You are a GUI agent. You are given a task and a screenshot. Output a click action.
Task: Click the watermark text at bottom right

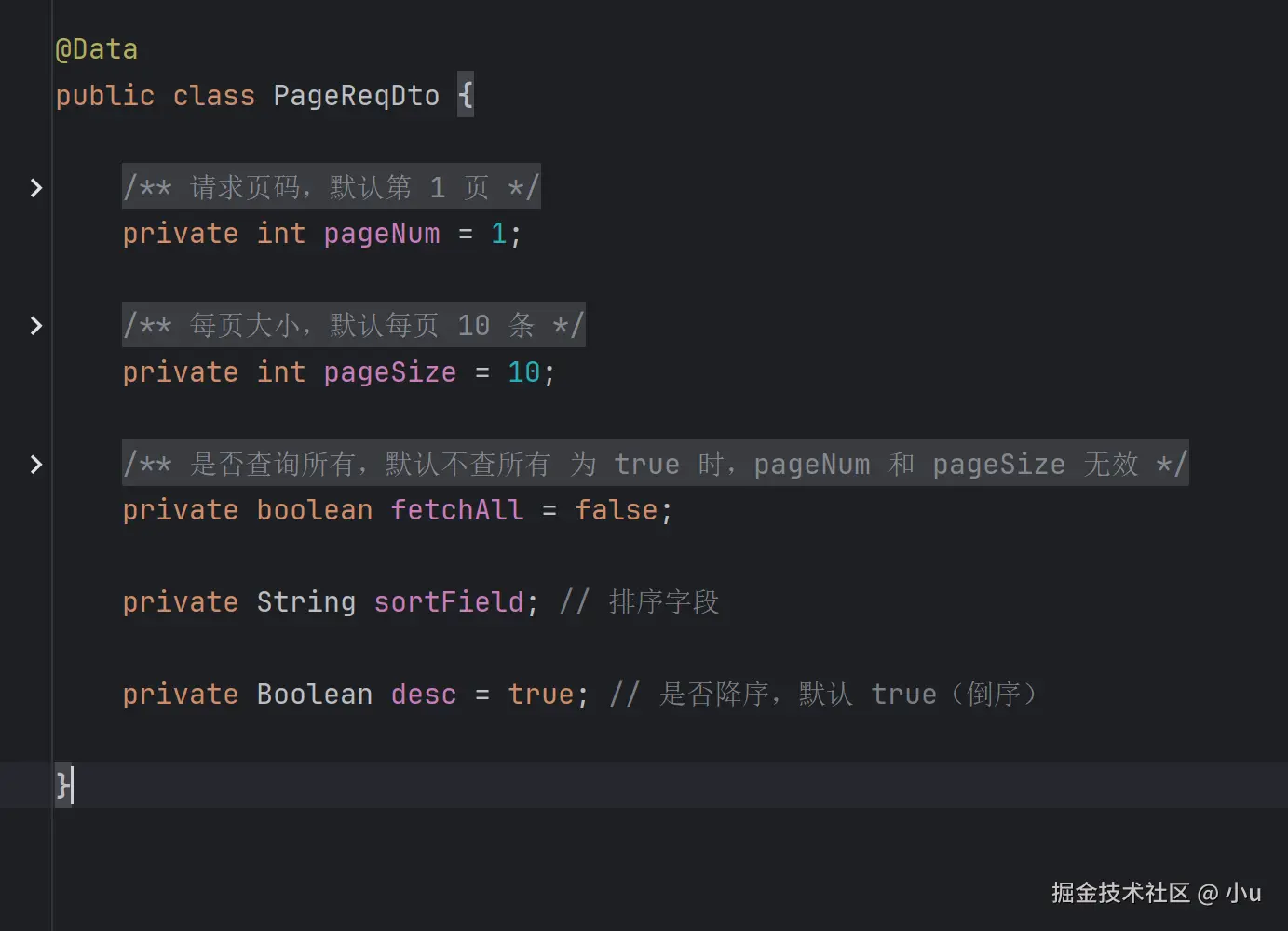(1156, 893)
